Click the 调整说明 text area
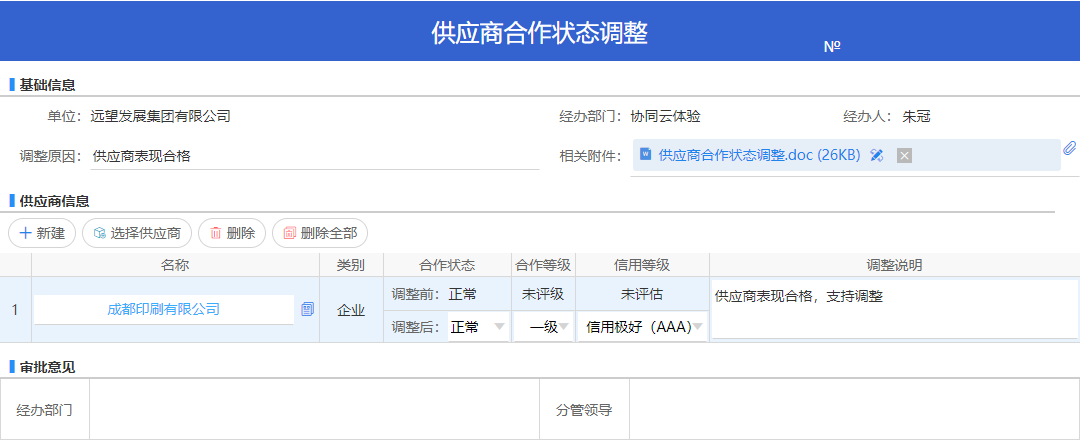 pos(894,310)
